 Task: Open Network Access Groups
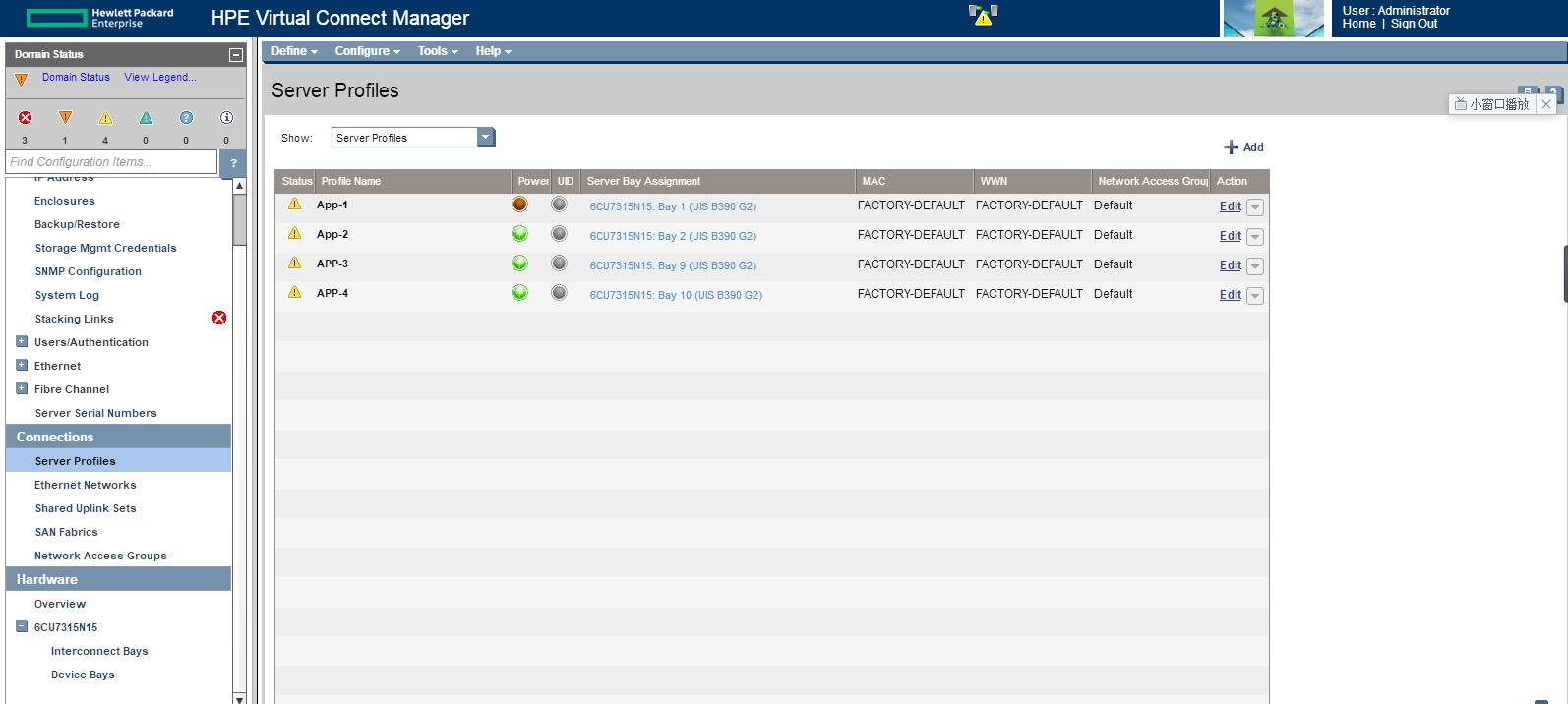click(x=100, y=556)
